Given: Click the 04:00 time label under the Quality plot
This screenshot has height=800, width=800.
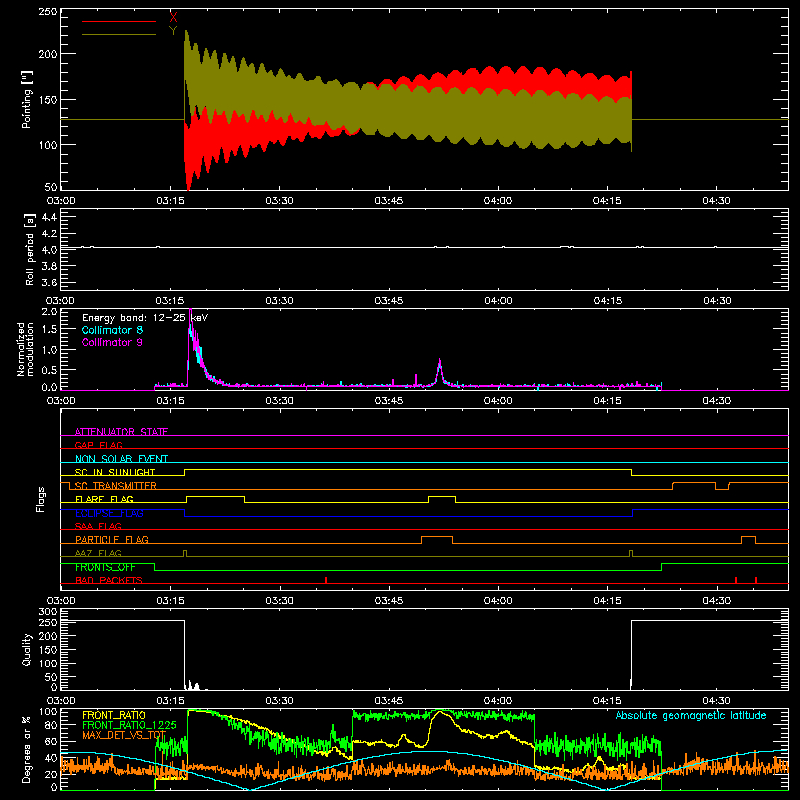Looking at the screenshot, I should (x=498, y=701).
